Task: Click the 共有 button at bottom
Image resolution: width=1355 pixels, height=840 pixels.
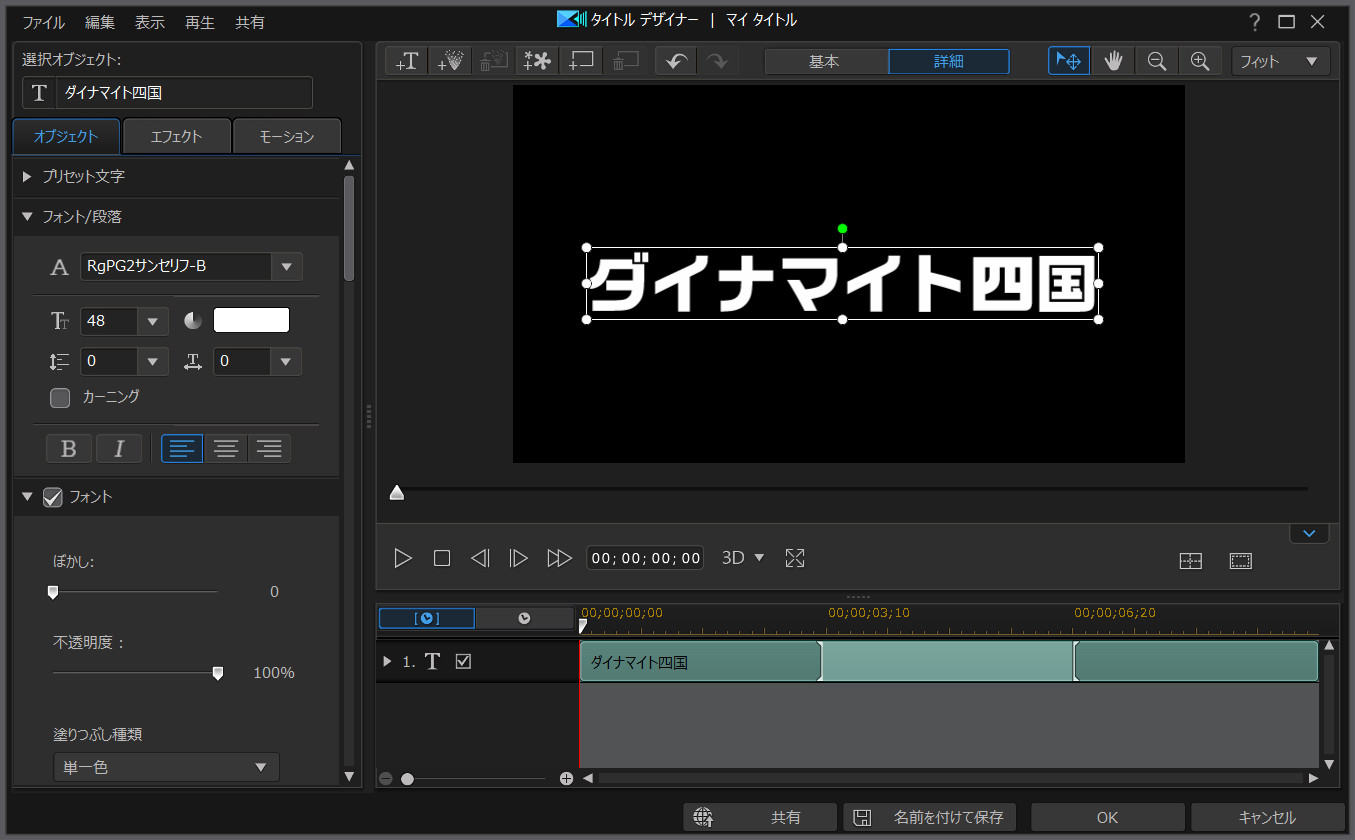Action: coord(760,817)
